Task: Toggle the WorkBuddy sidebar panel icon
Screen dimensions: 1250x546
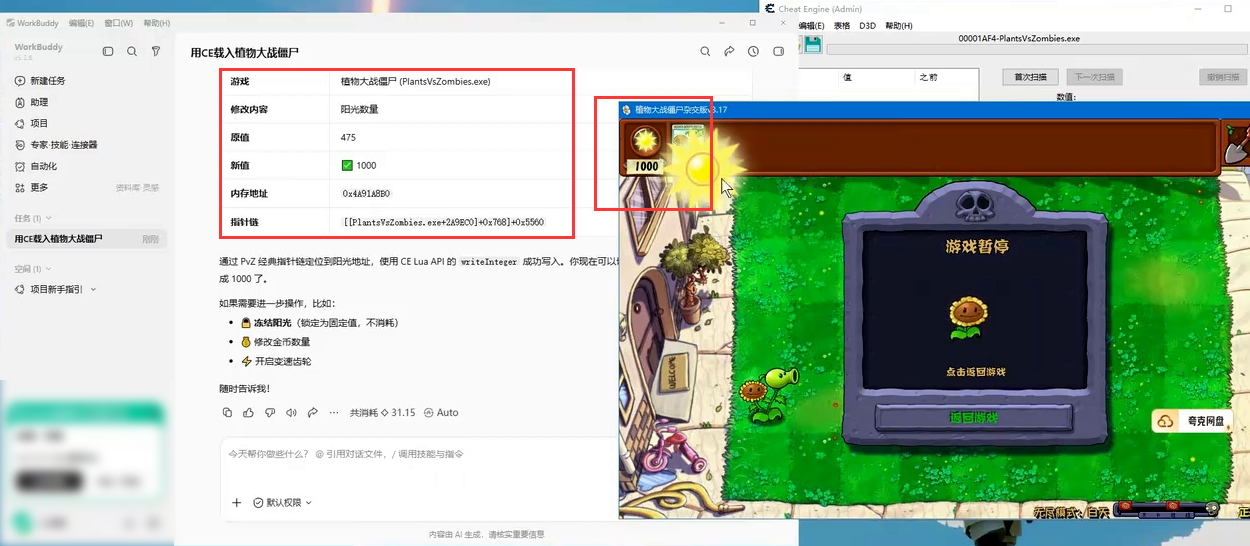Action: pyautogui.click(x=108, y=51)
